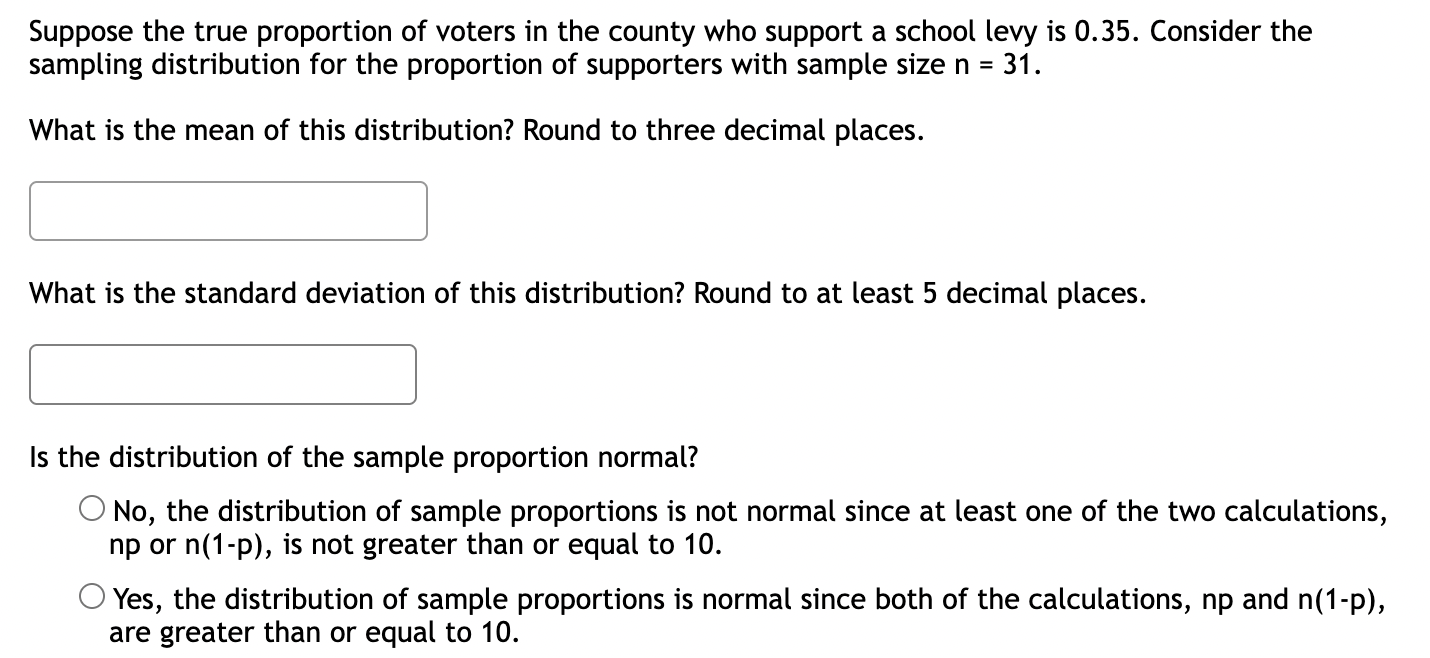Click the empty radio circle next to 'Yes'

tap(91, 597)
